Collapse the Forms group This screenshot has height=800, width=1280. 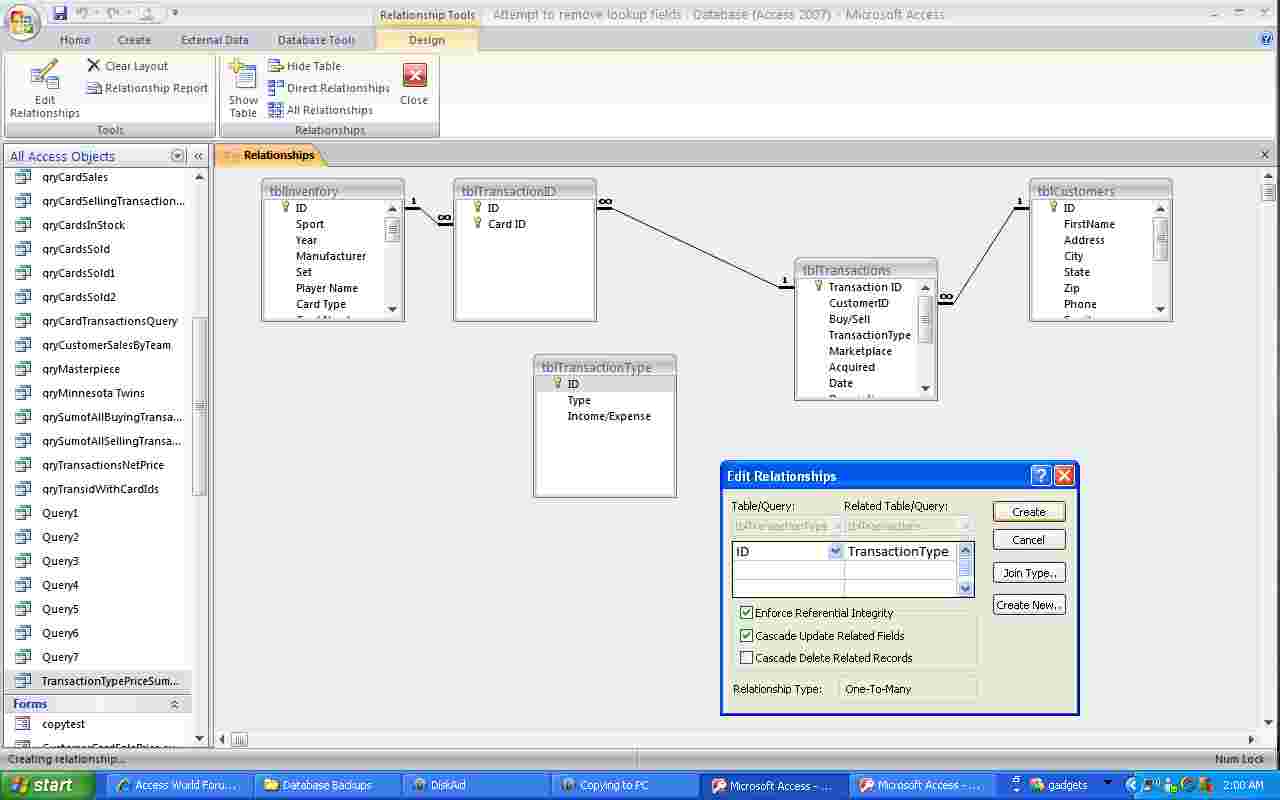pos(175,704)
